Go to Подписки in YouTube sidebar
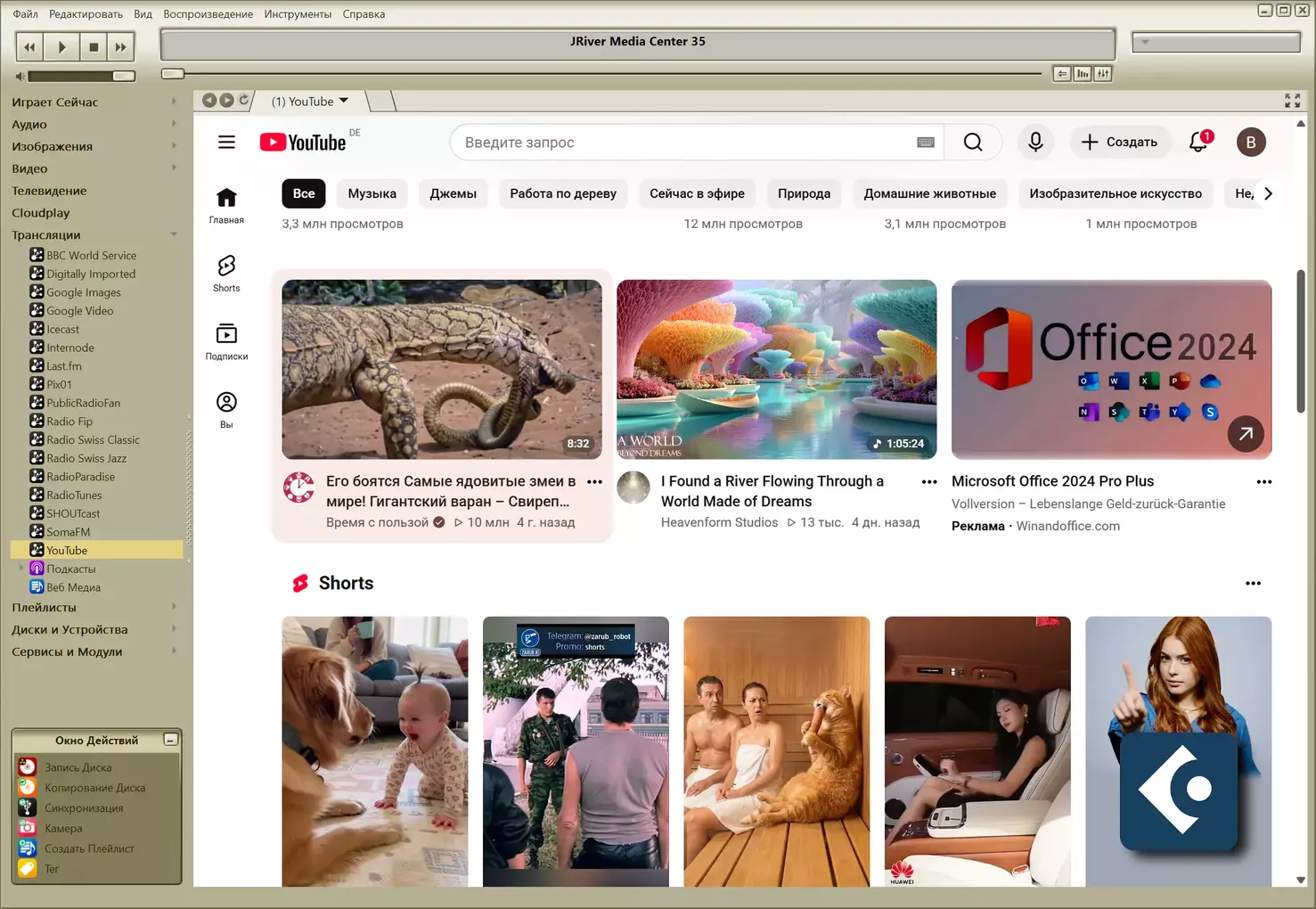This screenshot has width=1316, height=909. pyautogui.click(x=226, y=341)
